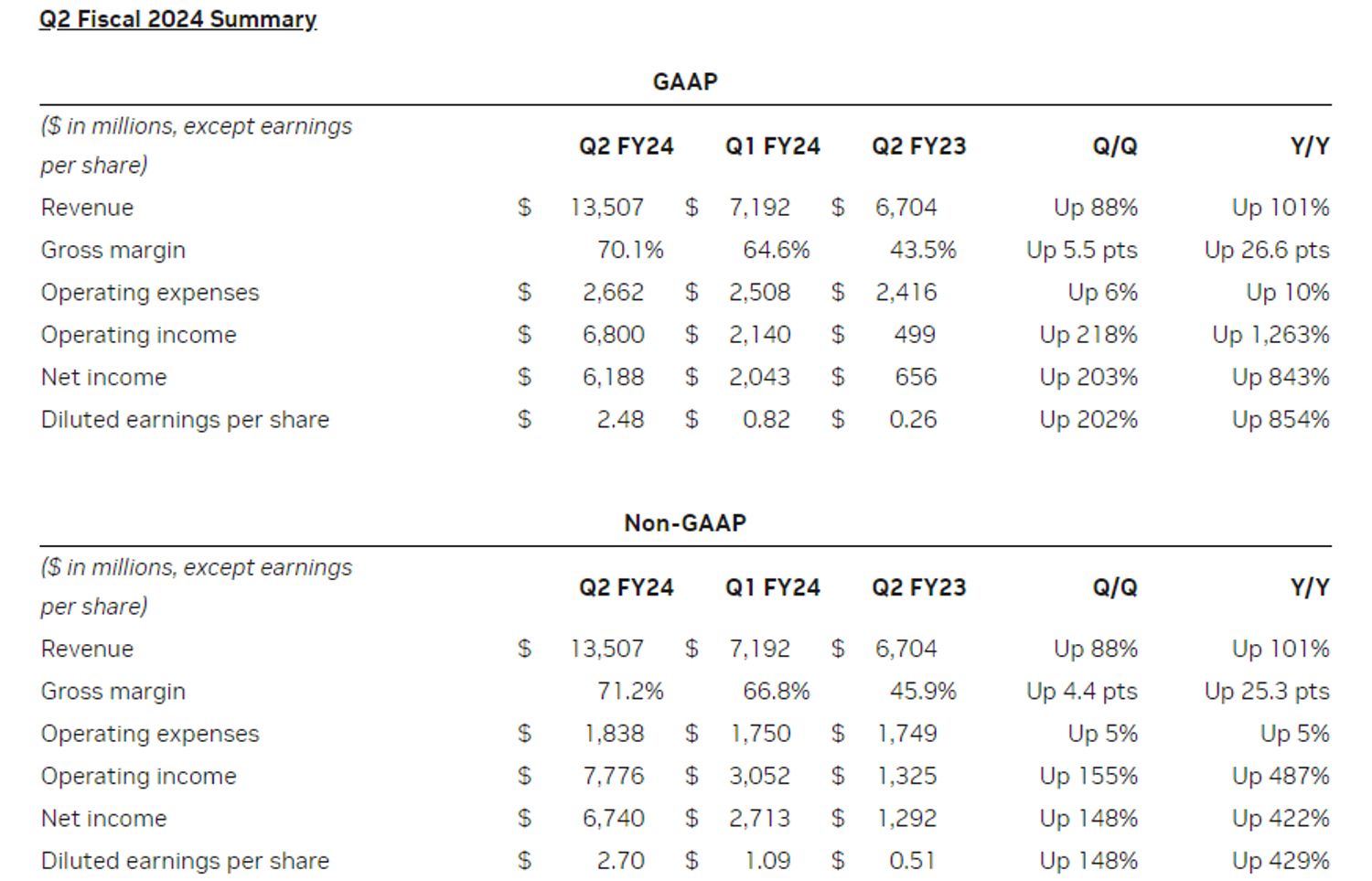Select Non-GAAP operating income value 7,776
The image size is (1372, 881).
(x=613, y=776)
